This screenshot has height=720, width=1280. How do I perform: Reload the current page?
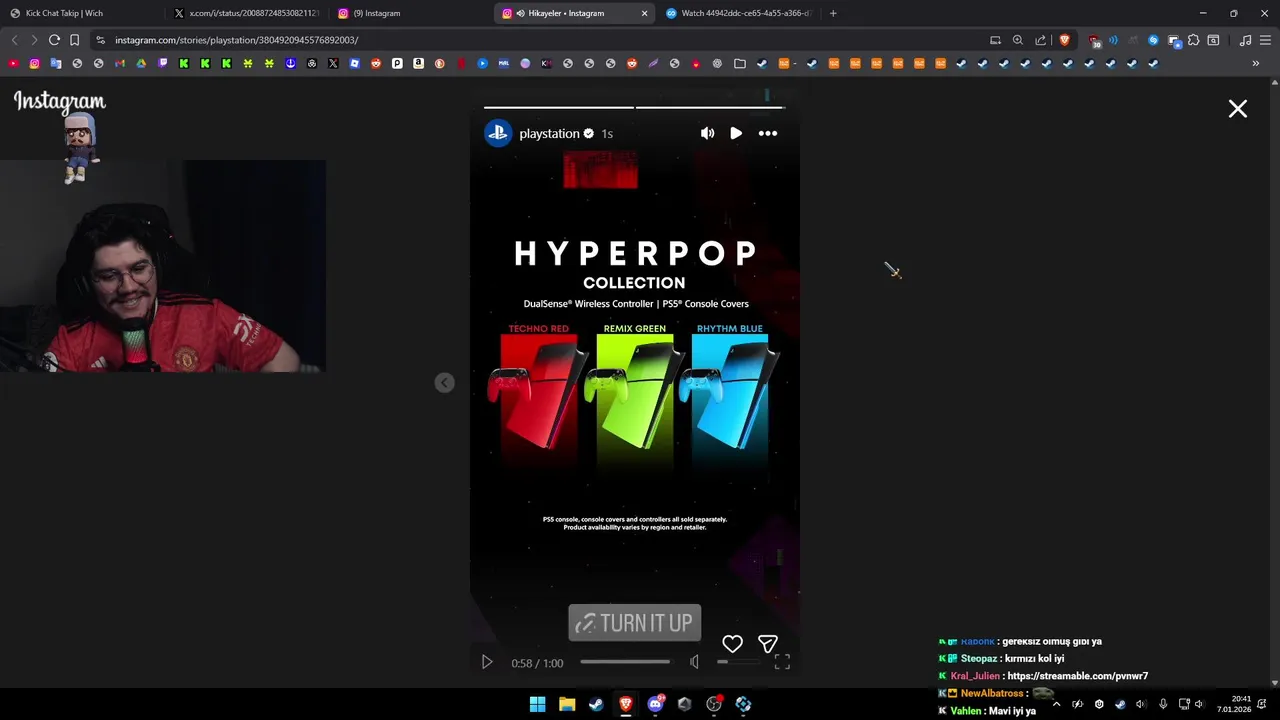[54, 40]
